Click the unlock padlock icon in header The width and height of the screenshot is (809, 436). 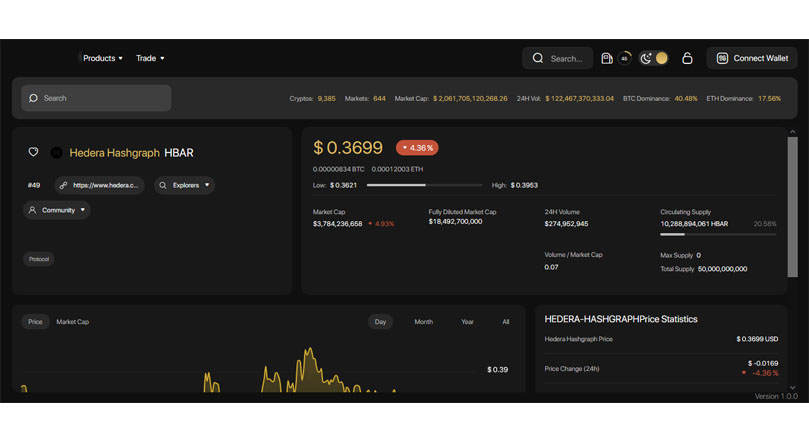click(x=687, y=58)
